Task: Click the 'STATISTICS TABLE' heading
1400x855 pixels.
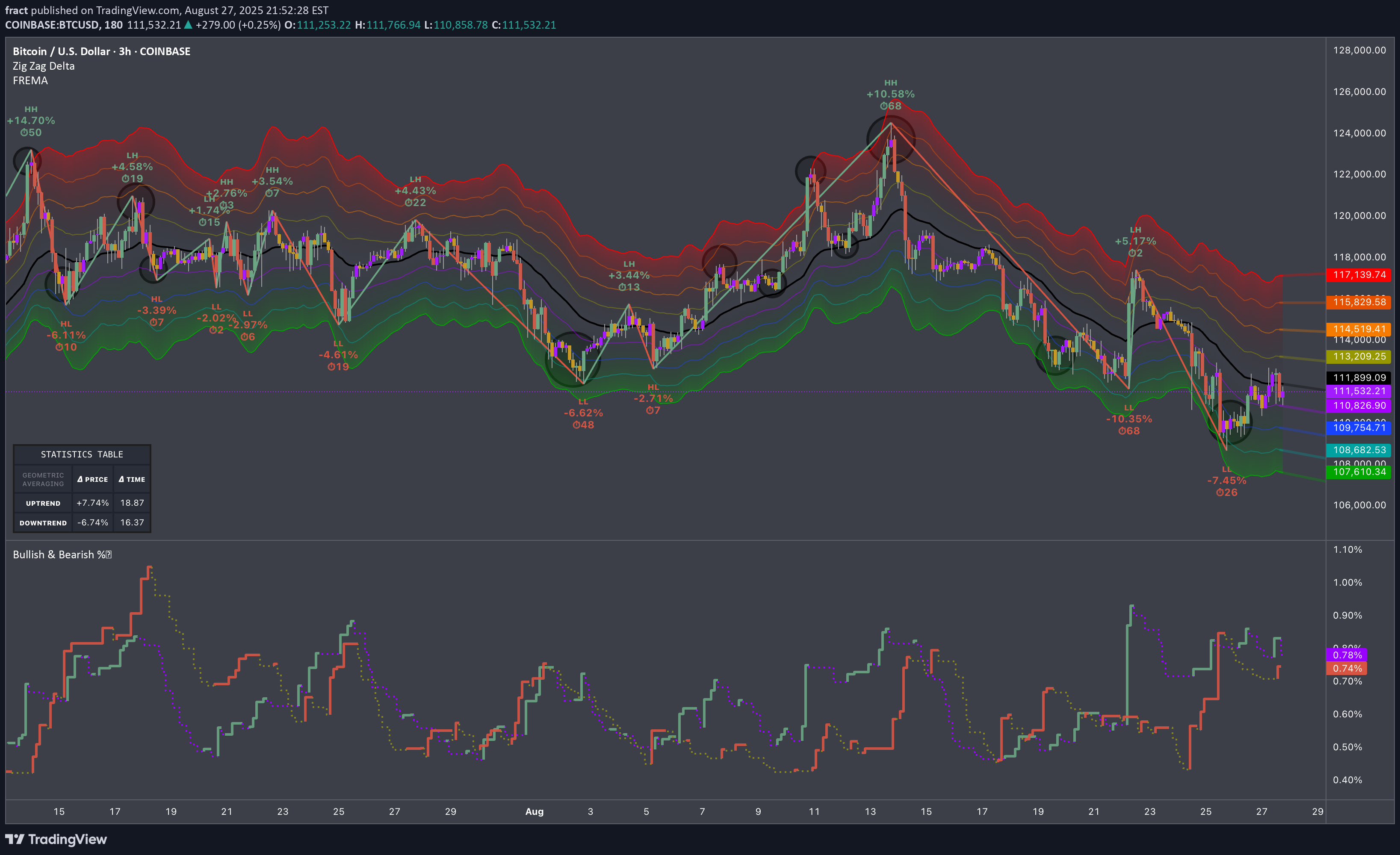Action: tap(82, 454)
